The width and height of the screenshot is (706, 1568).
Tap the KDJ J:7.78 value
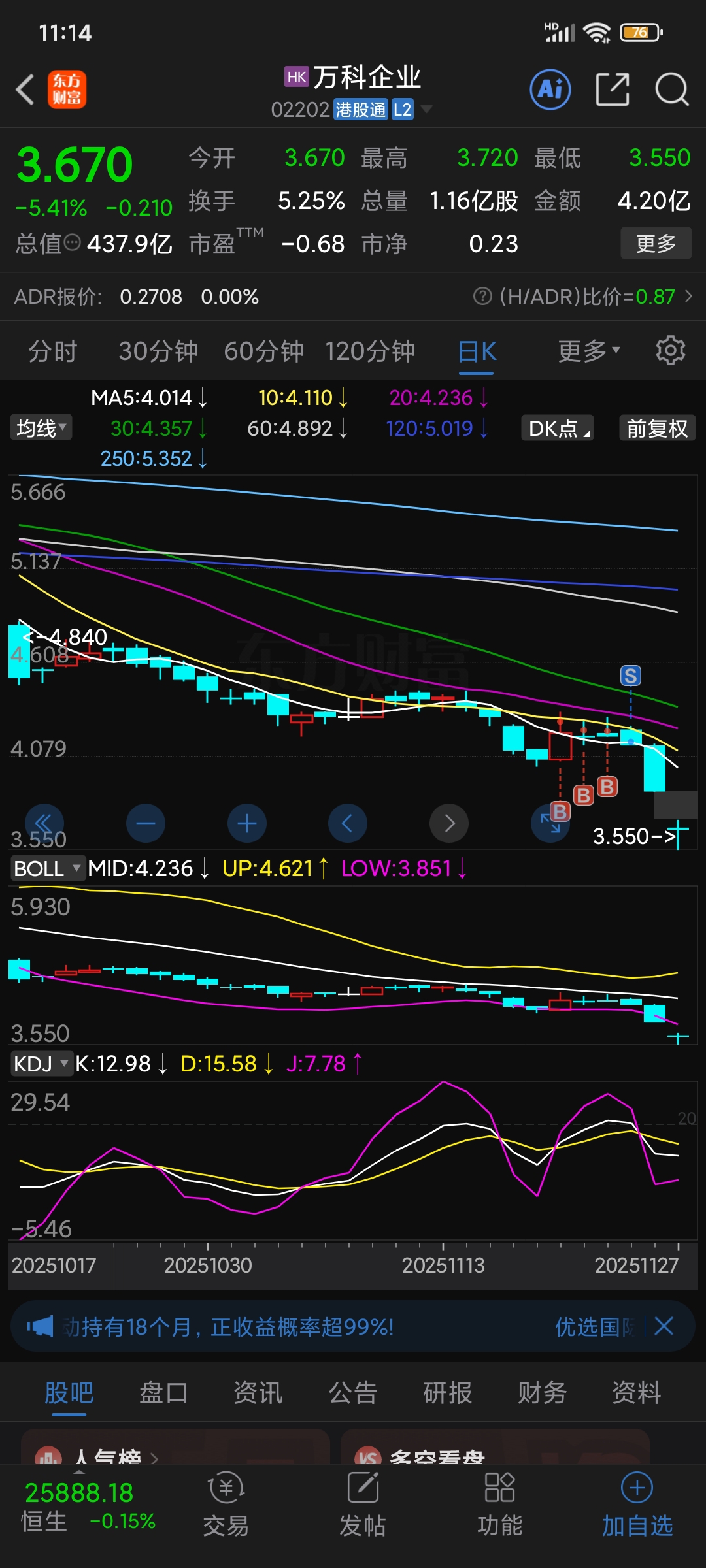pyautogui.click(x=324, y=1064)
